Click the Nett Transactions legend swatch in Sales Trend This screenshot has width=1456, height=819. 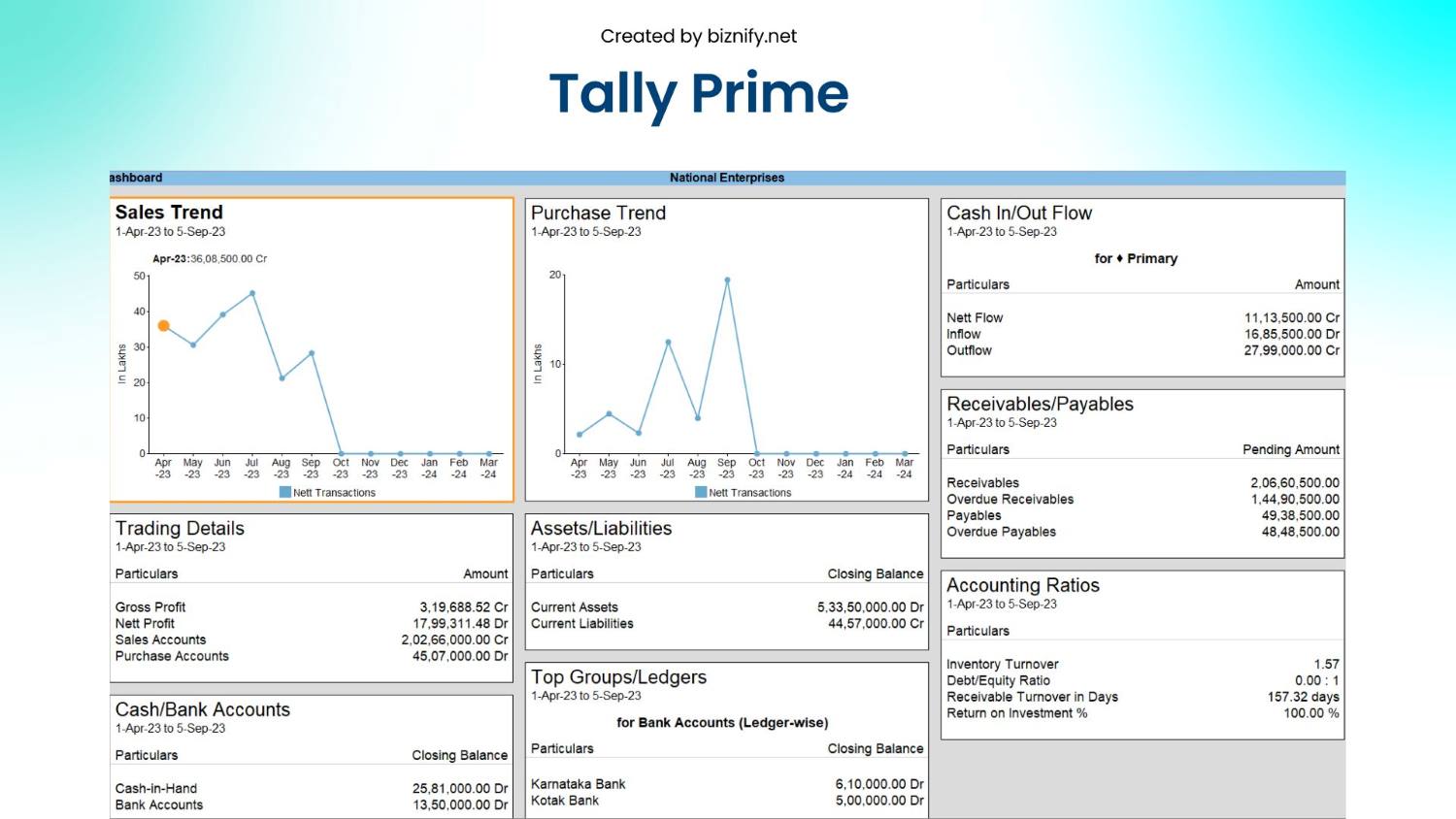(285, 492)
